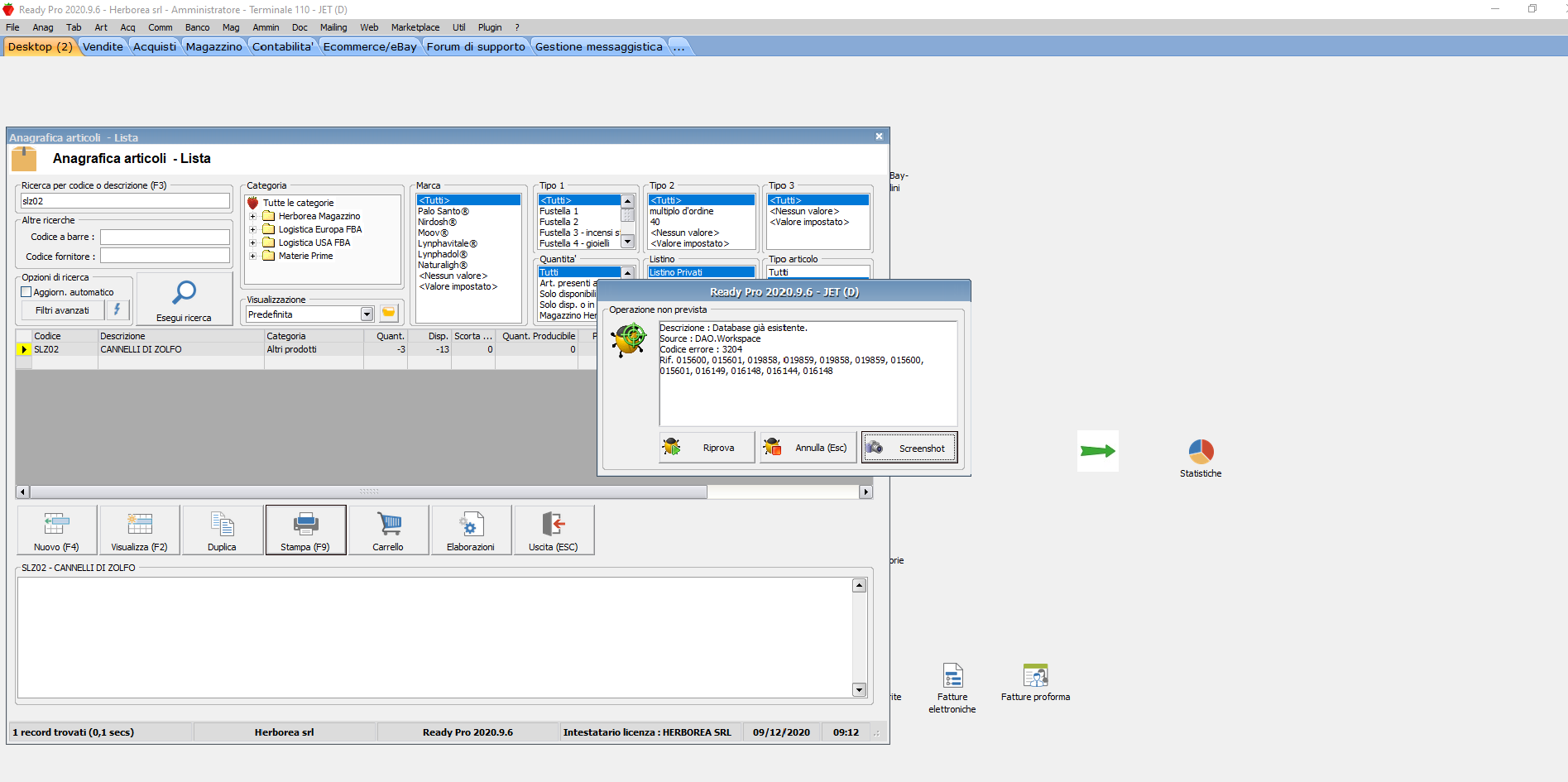Screen dimensions: 1568x782
Task: Click Visualizza (F2) button
Action: (140, 530)
